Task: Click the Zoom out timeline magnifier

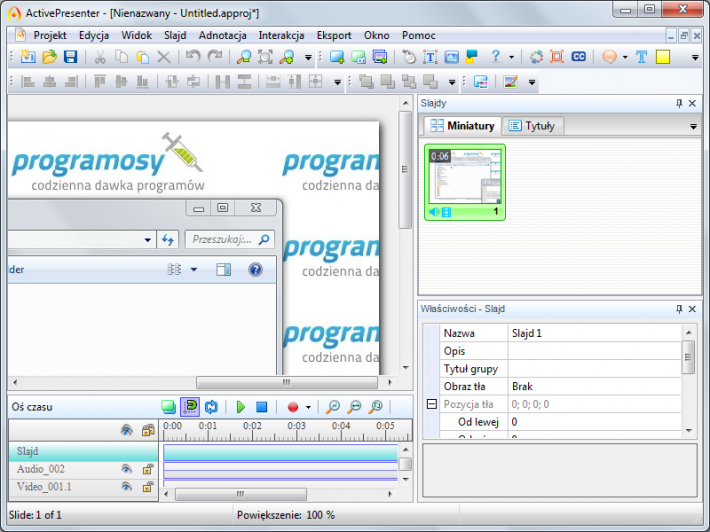Action: pyautogui.click(x=354, y=407)
